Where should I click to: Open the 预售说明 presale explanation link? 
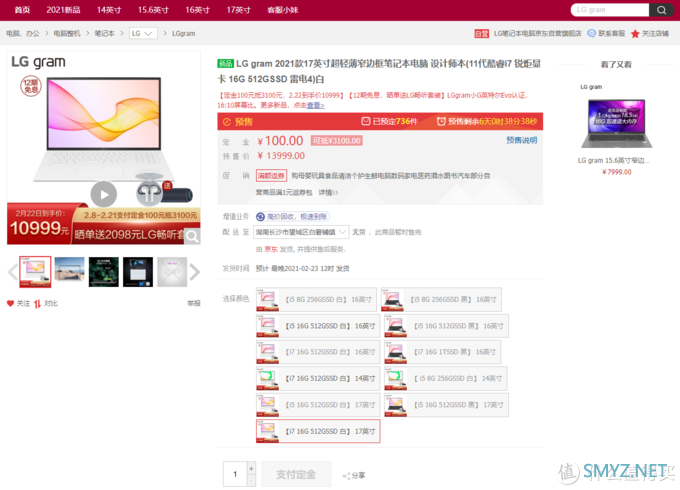[521, 141]
